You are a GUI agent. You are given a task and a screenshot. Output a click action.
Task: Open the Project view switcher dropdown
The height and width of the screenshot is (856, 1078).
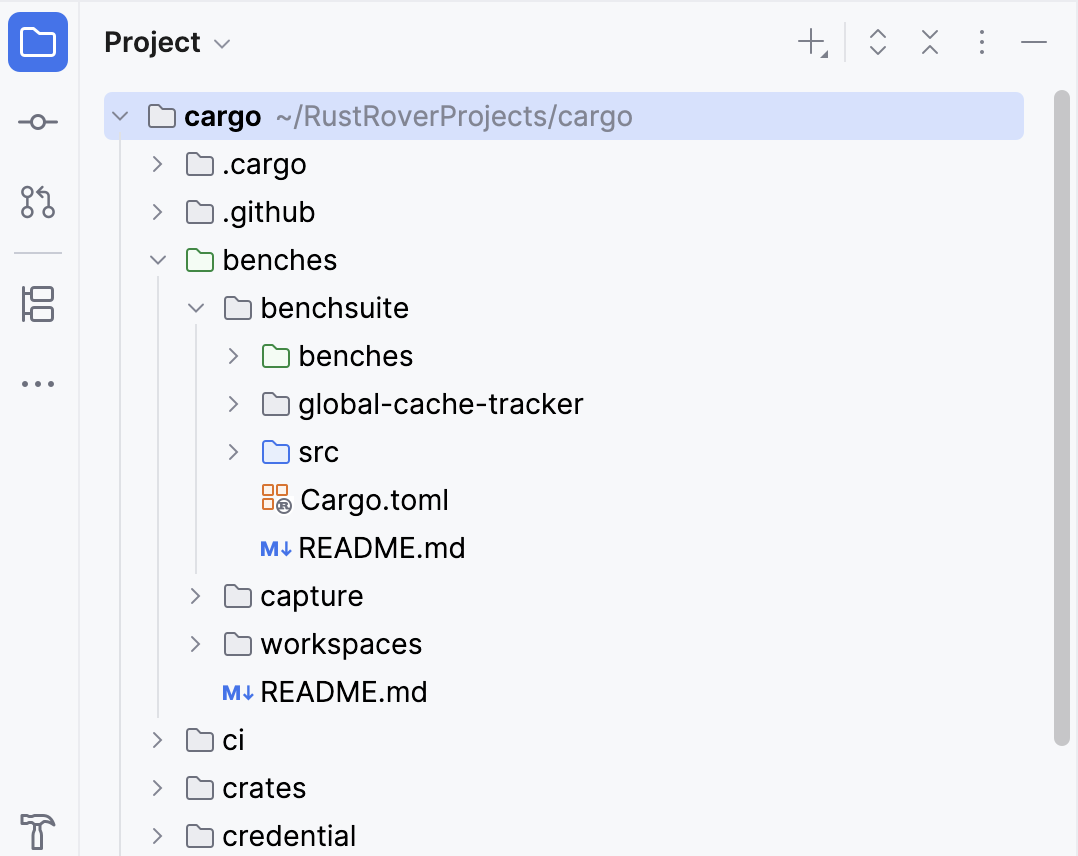[221, 42]
